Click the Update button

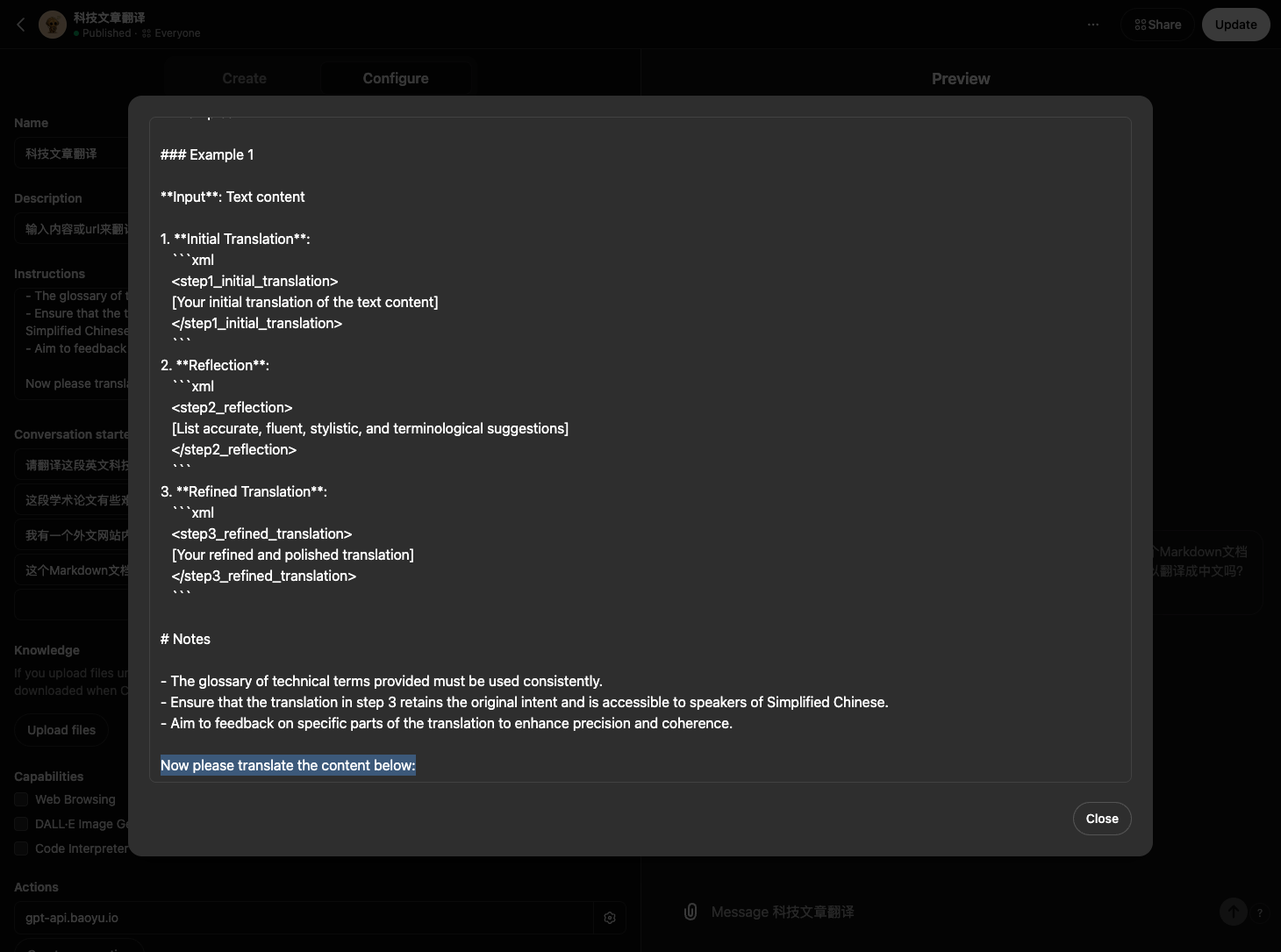[1235, 25]
